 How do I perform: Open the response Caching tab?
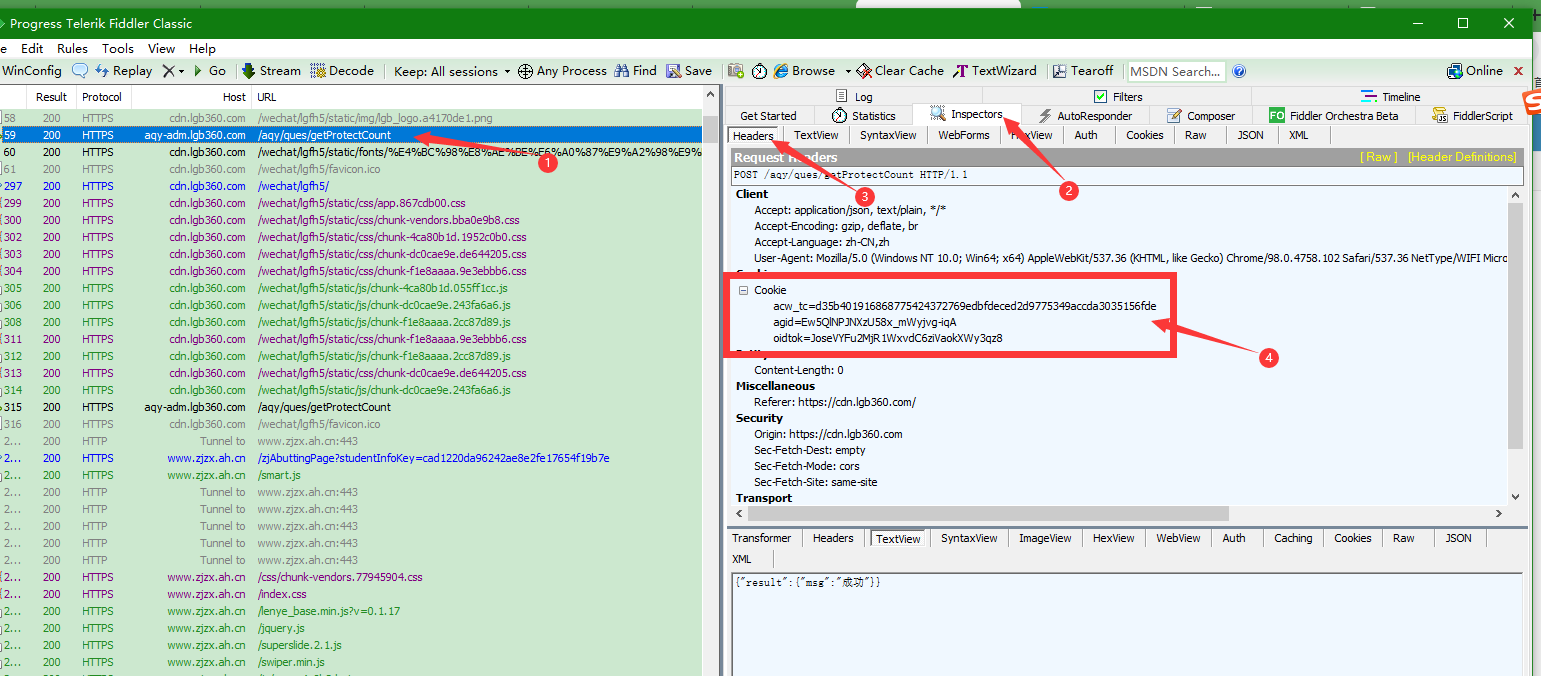point(1293,538)
